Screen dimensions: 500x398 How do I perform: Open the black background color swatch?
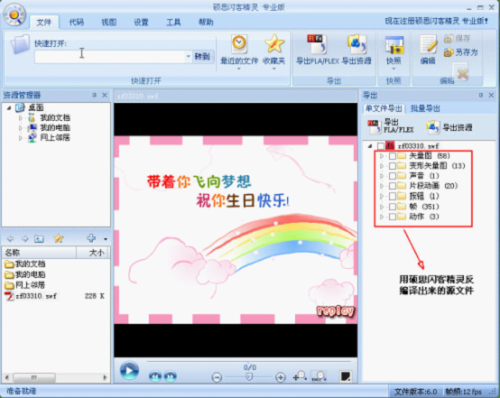coord(346,376)
